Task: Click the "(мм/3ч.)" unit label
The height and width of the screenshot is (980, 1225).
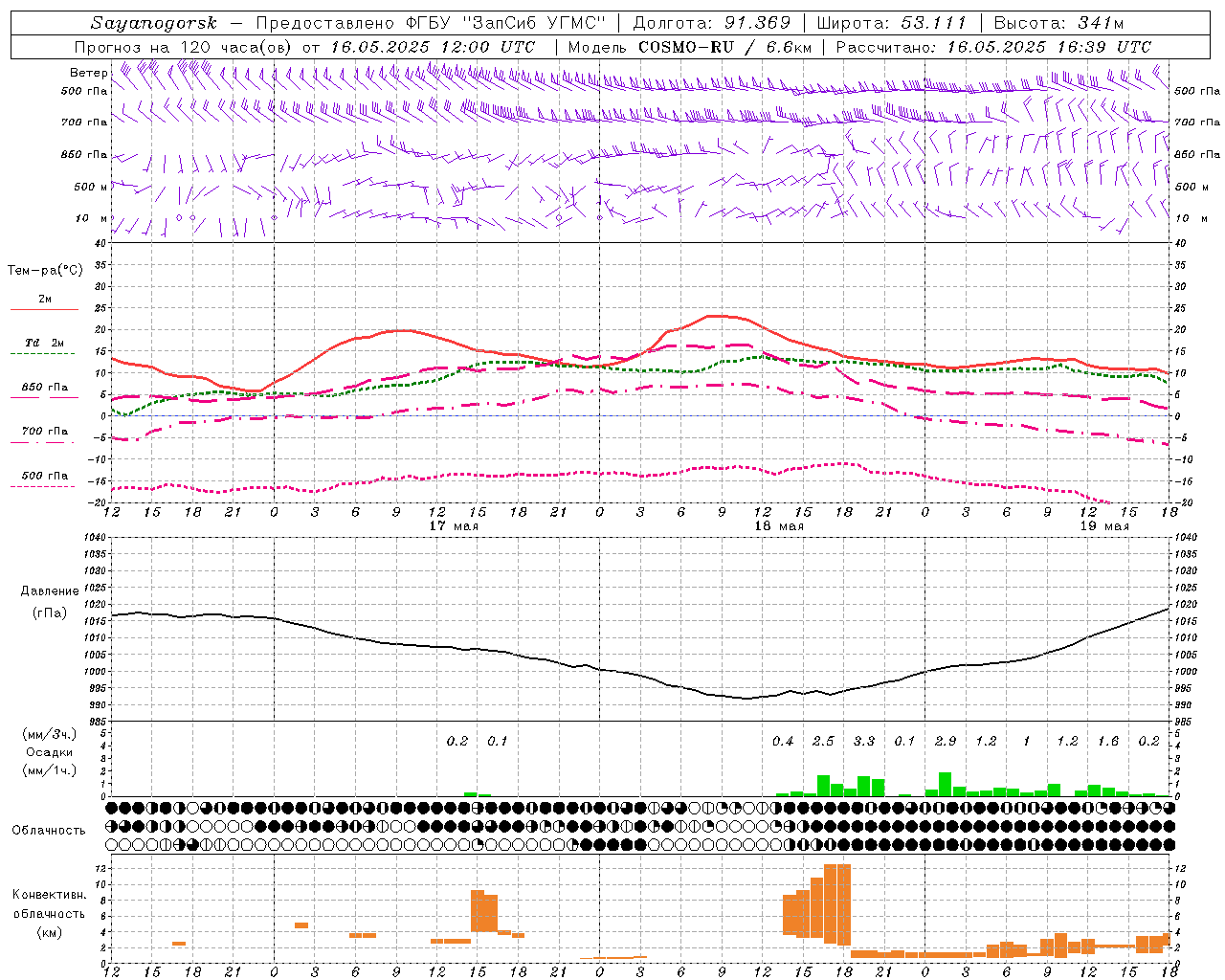Action: pos(49,734)
